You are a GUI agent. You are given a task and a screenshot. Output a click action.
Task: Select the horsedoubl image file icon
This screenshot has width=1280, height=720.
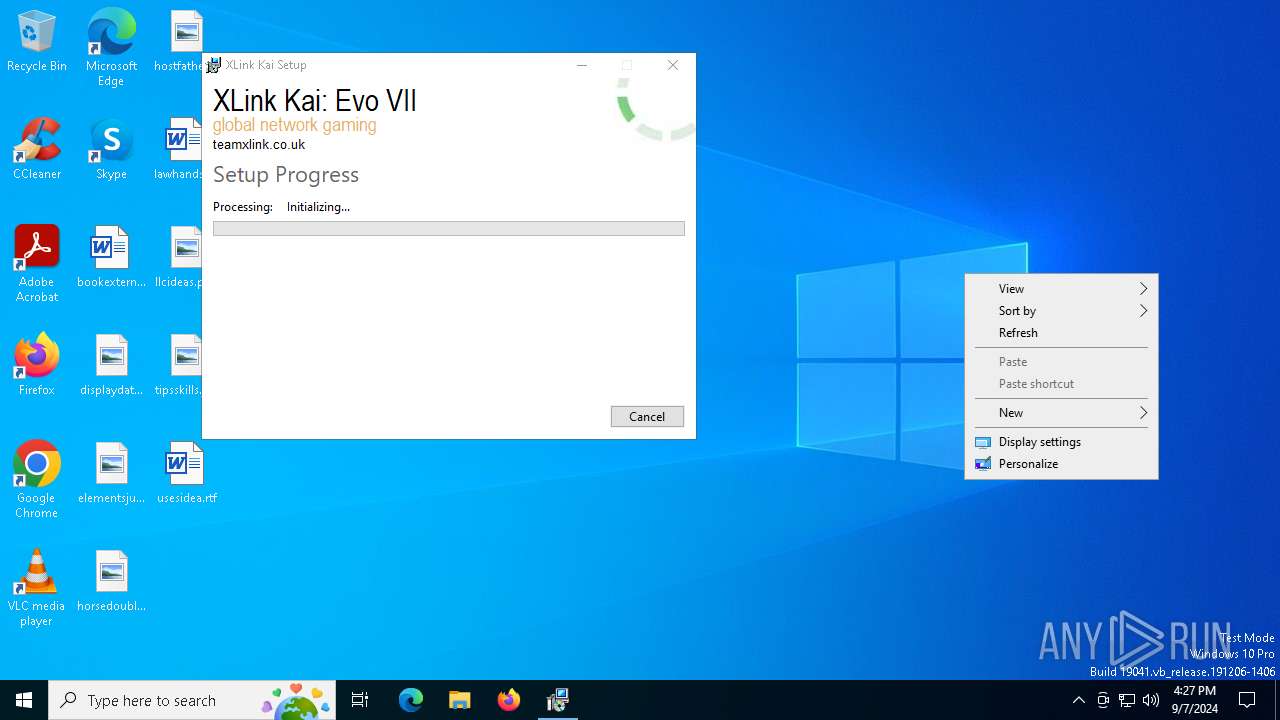[x=111, y=582]
